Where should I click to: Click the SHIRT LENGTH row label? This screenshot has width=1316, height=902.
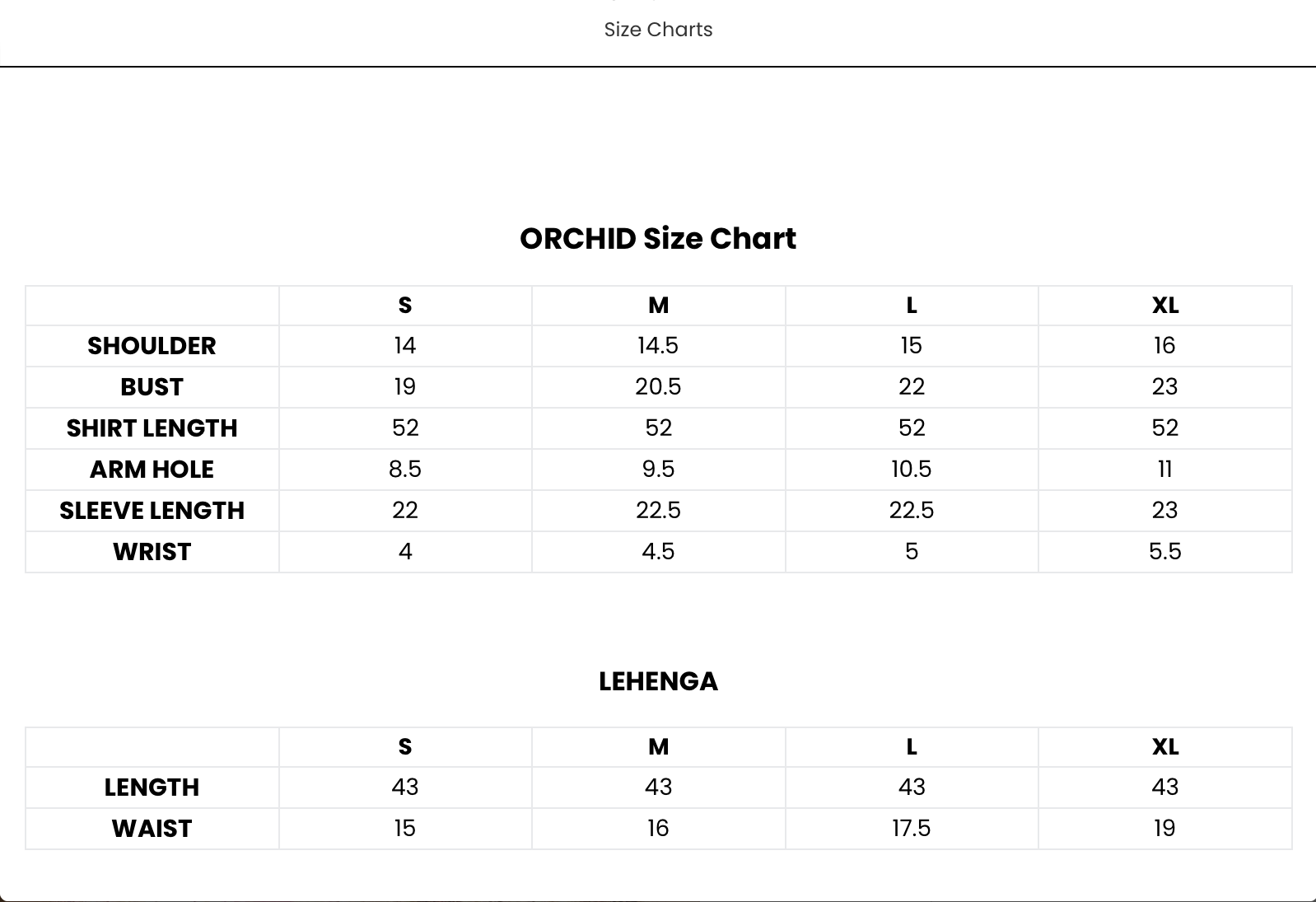(152, 428)
